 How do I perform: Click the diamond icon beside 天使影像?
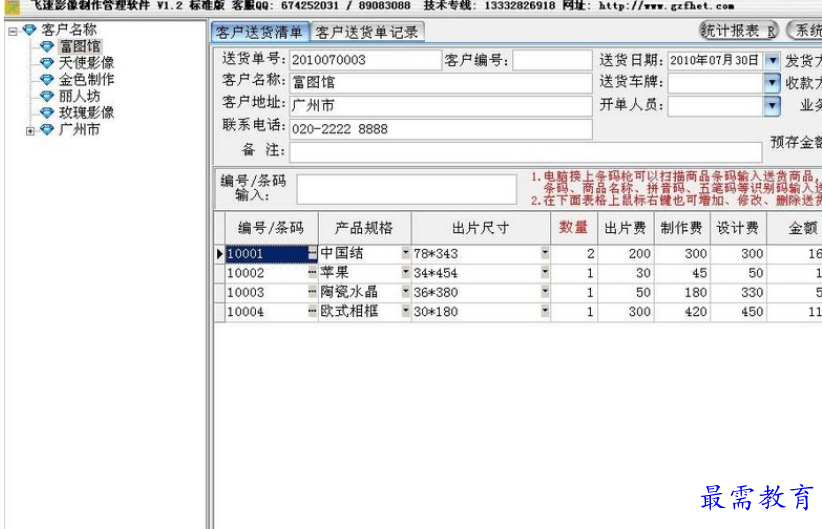coord(47,63)
